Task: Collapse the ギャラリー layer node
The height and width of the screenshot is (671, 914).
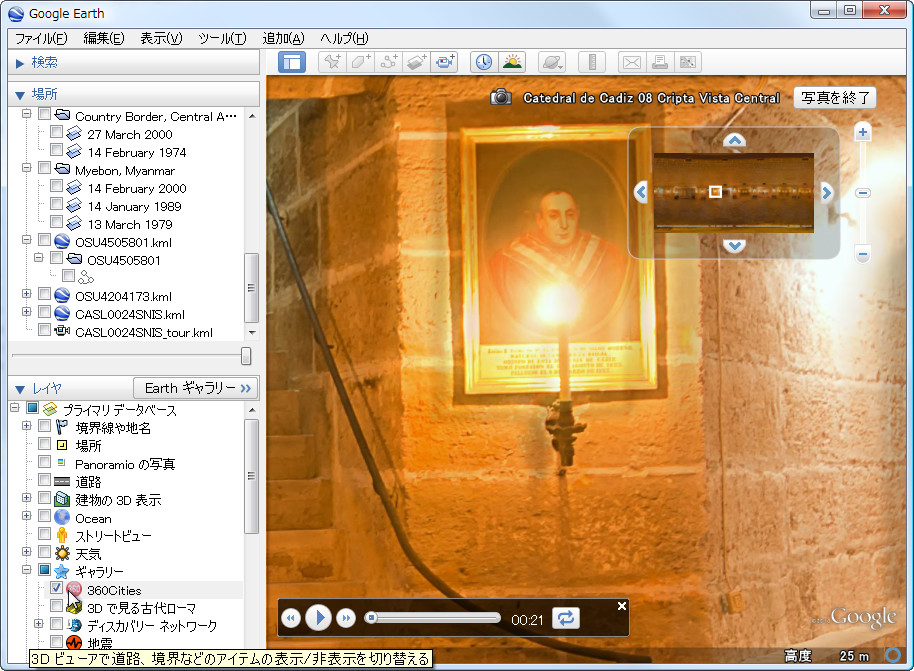Action: [x=26, y=570]
